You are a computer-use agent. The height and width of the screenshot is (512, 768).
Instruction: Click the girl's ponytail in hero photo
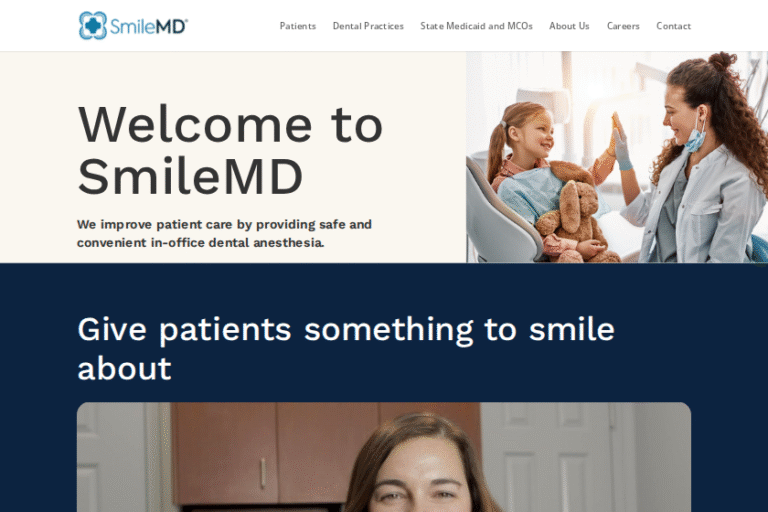point(496,149)
